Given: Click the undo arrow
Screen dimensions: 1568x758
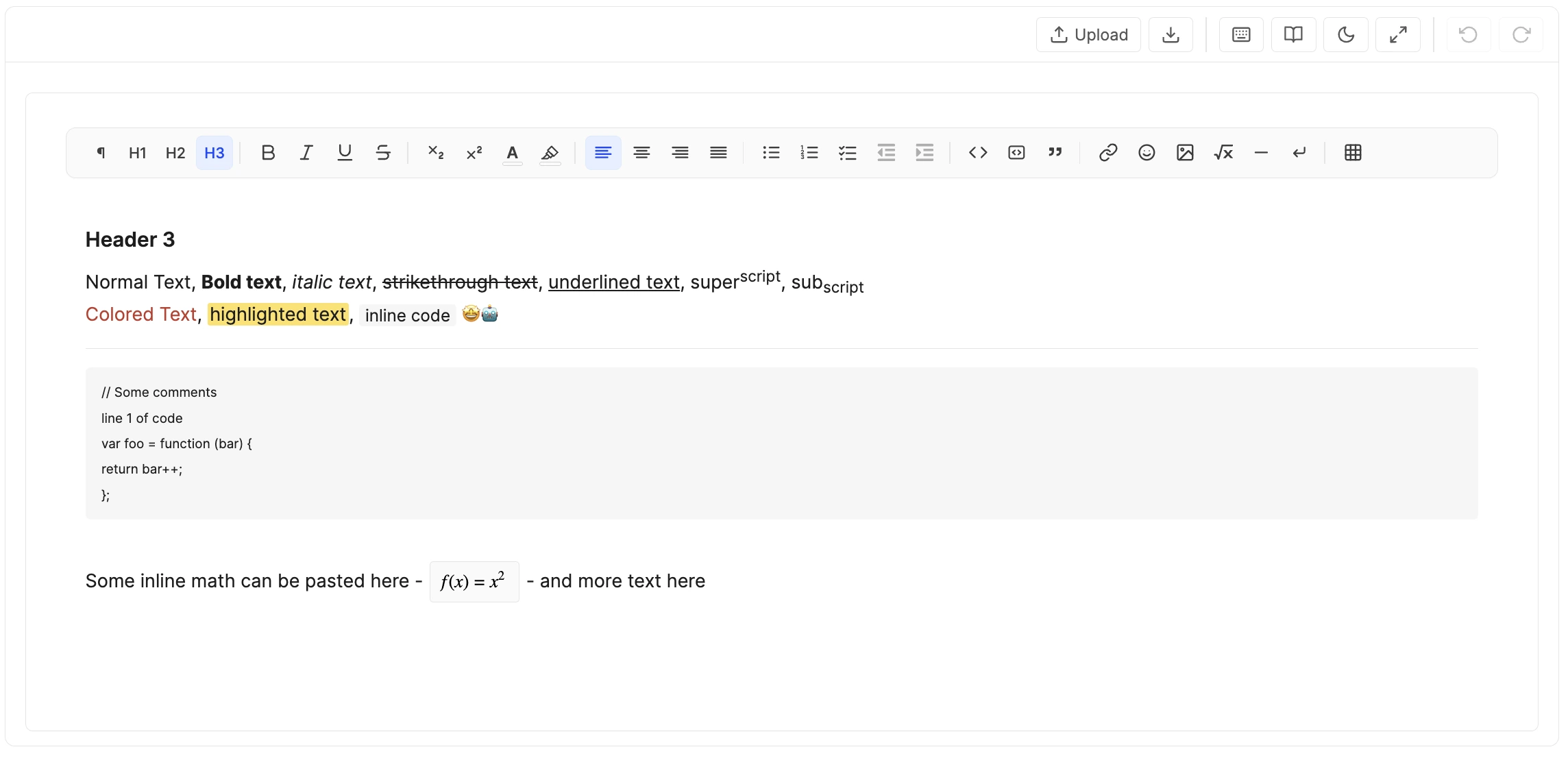Looking at the screenshot, I should (1468, 34).
